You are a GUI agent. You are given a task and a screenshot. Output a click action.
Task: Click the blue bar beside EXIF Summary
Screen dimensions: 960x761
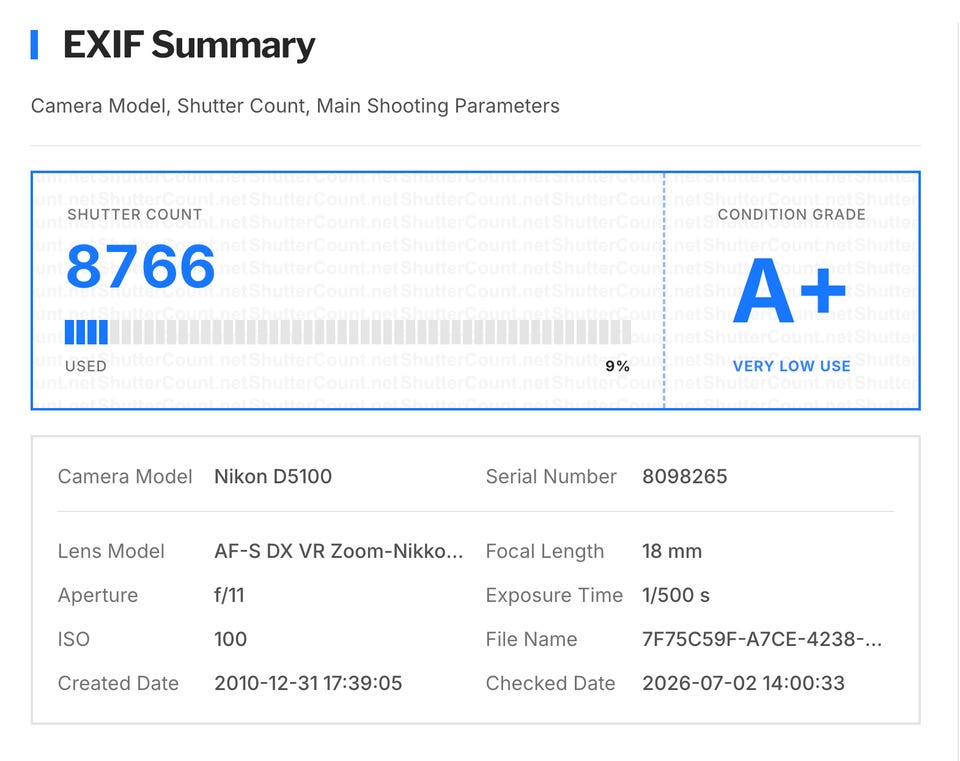click(34, 45)
